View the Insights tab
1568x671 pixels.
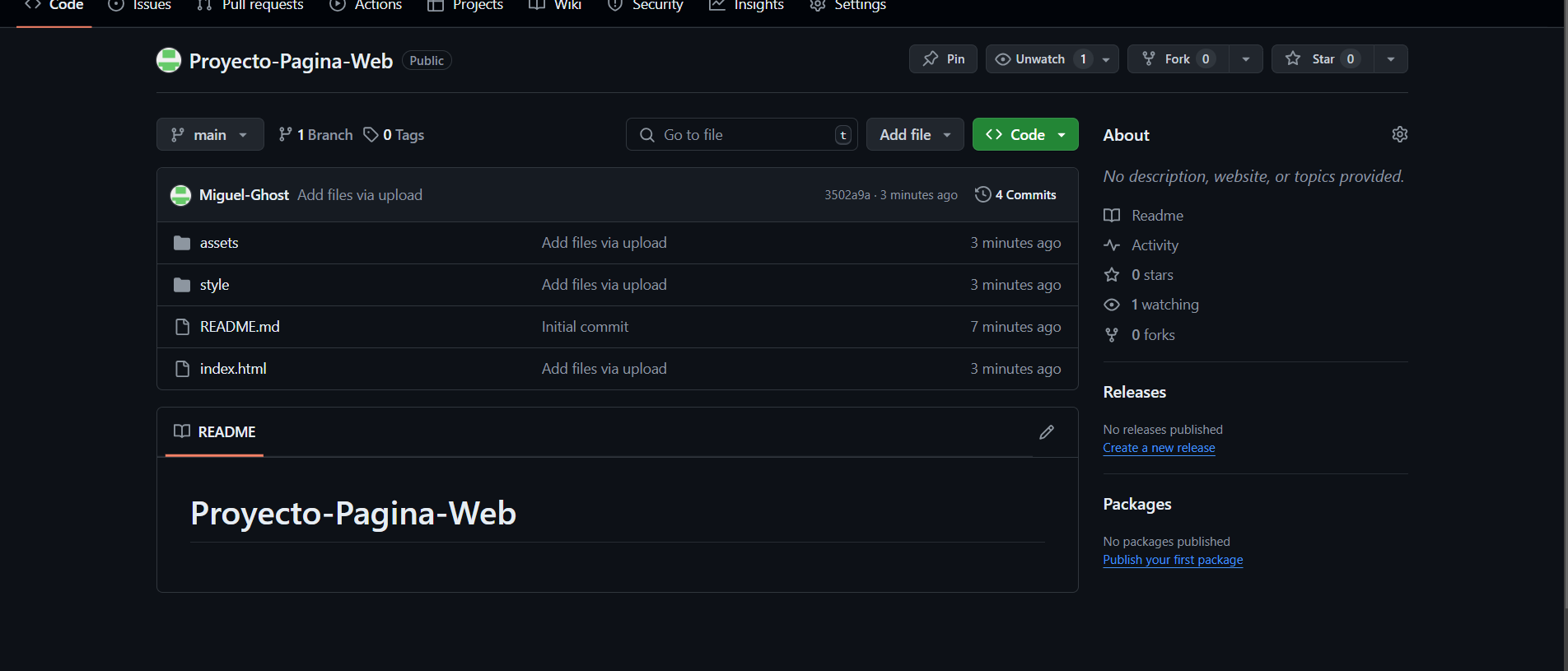[747, 6]
